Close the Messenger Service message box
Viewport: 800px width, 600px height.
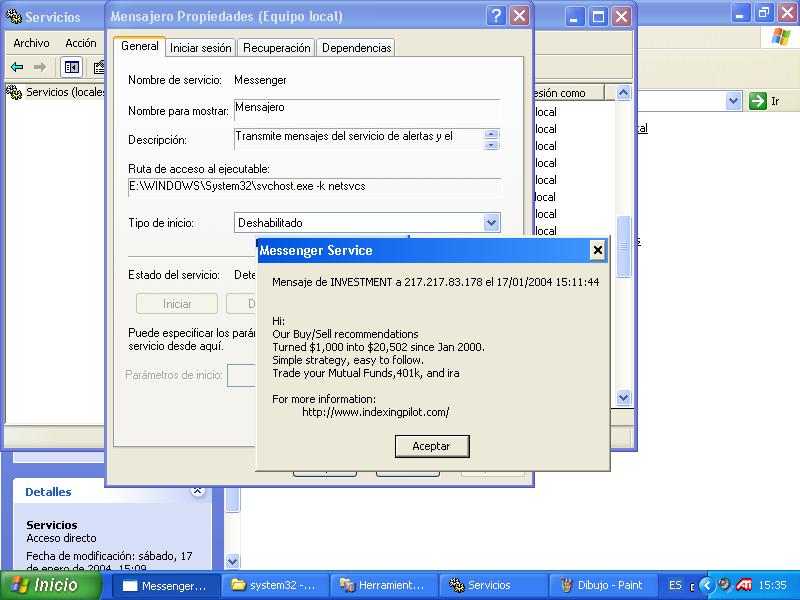(x=597, y=250)
